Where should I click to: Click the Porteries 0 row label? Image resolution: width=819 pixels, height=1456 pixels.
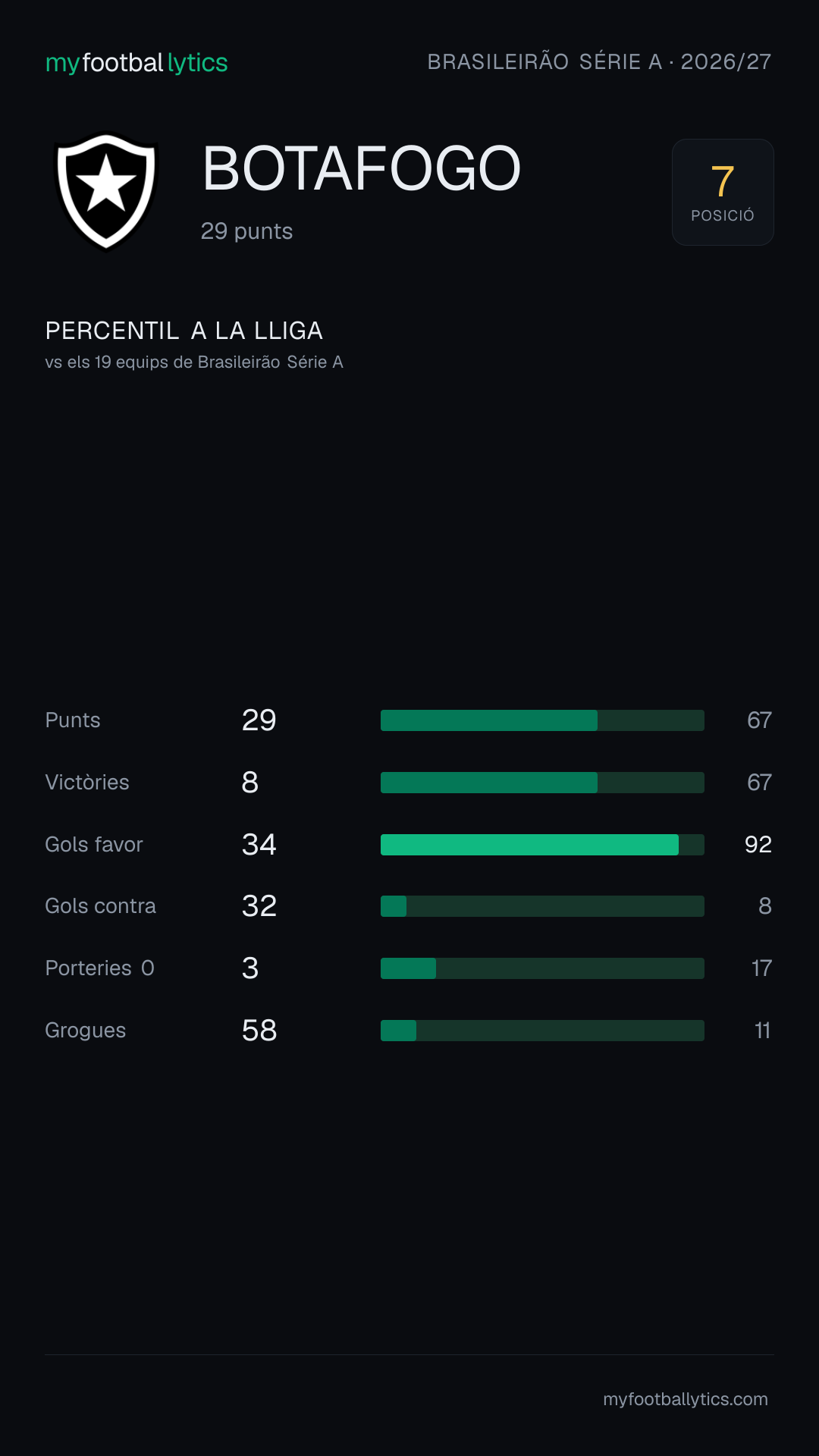click(x=100, y=968)
